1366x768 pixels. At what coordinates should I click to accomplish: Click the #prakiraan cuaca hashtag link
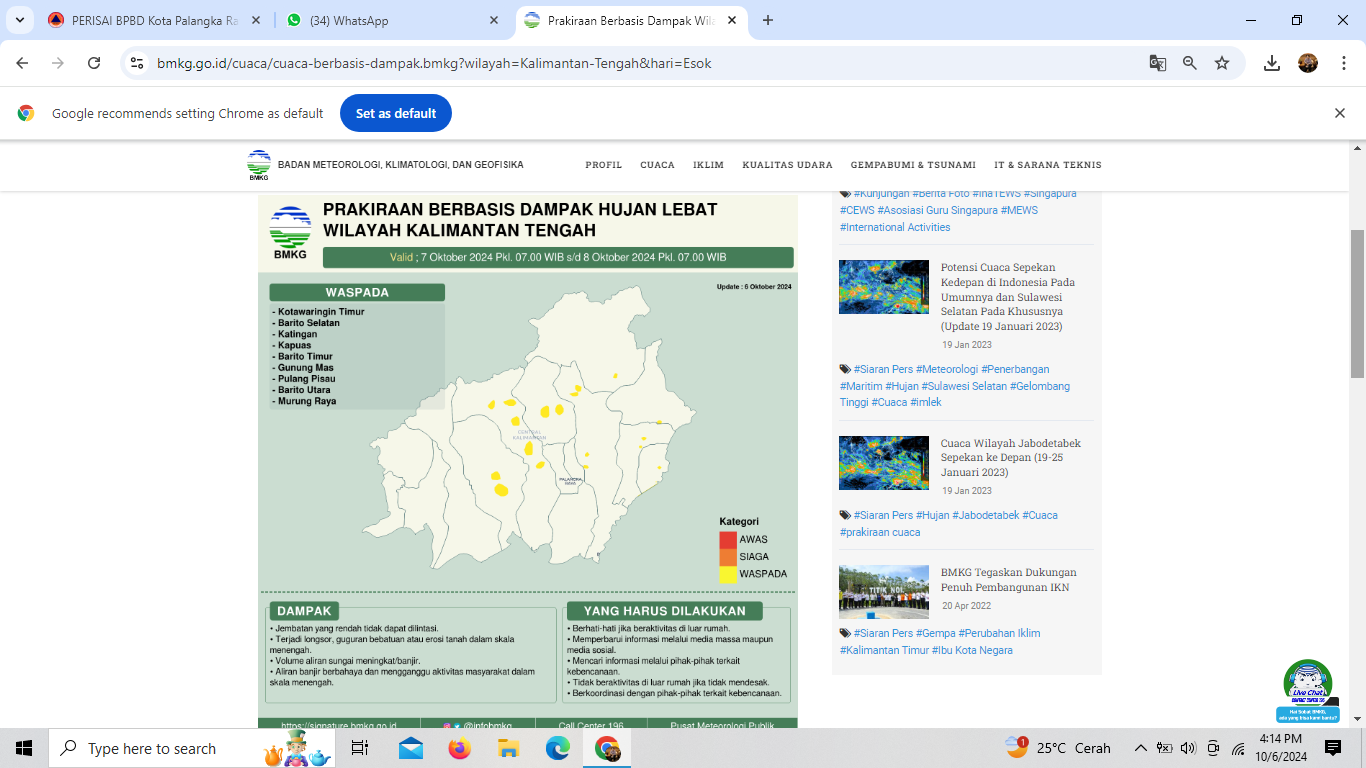point(880,532)
